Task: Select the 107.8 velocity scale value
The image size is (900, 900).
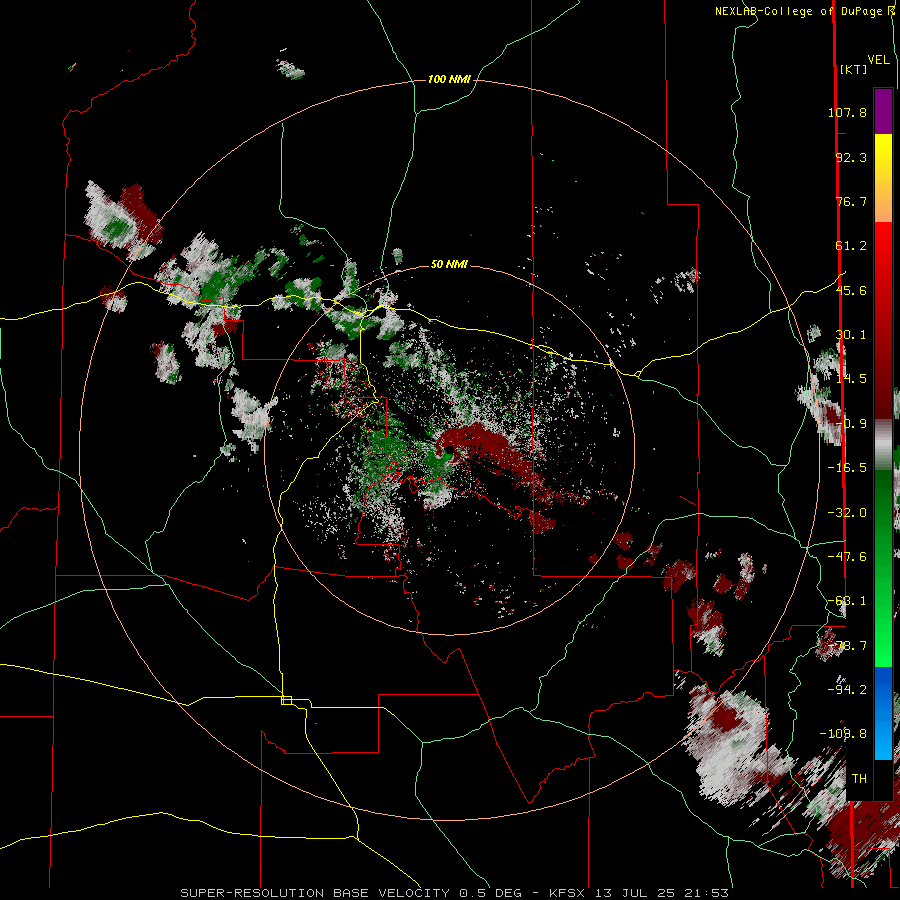Action: [847, 112]
